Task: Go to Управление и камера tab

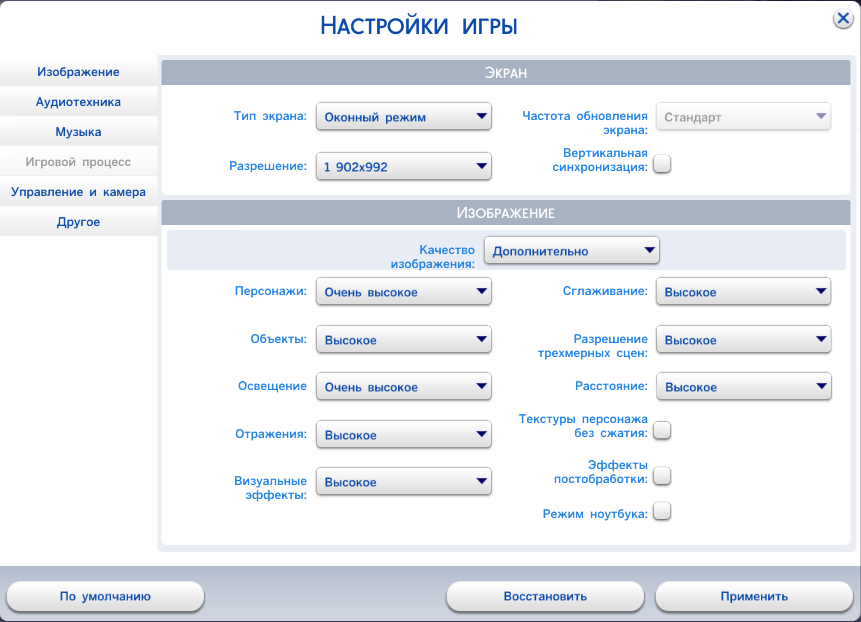Action: point(79,192)
